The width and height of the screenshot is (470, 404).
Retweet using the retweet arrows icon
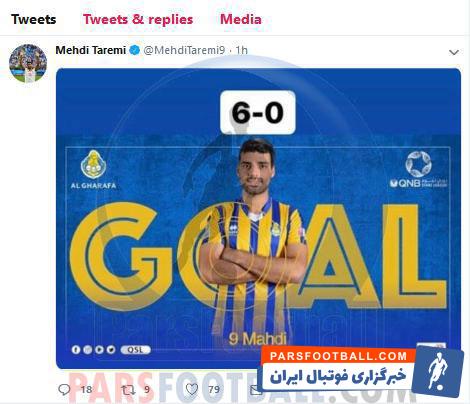pos(128,389)
